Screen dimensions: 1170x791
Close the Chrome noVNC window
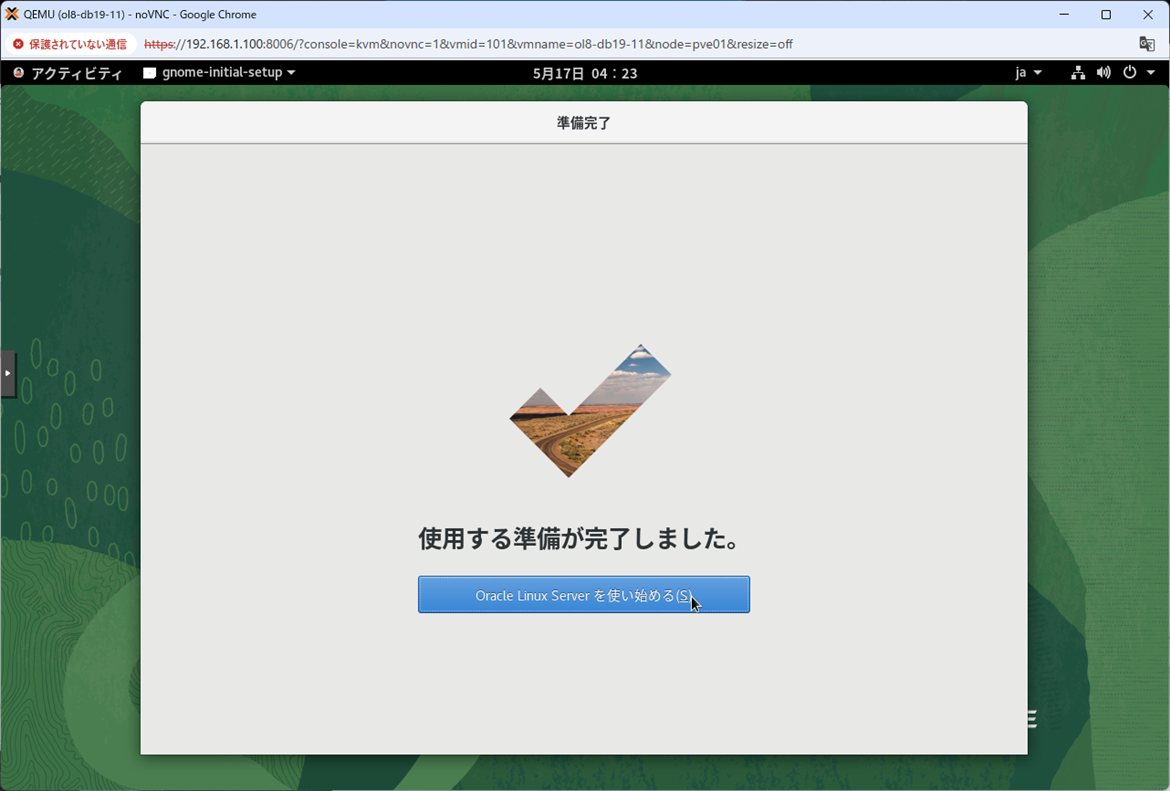click(x=1148, y=14)
